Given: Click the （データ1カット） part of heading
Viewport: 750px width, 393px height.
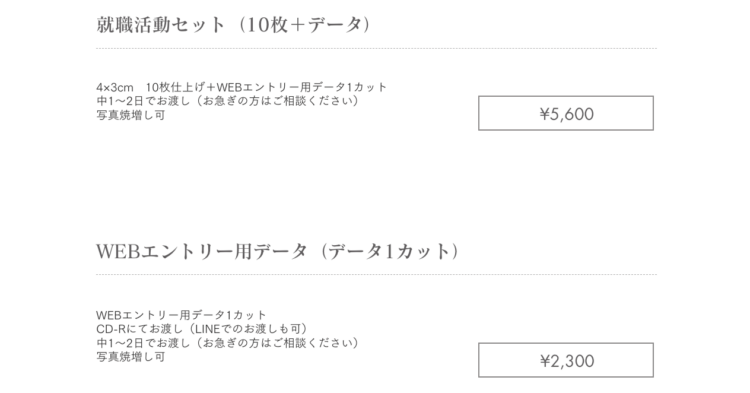Looking at the screenshot, I should pyautogui.click(x=389, y=251).
